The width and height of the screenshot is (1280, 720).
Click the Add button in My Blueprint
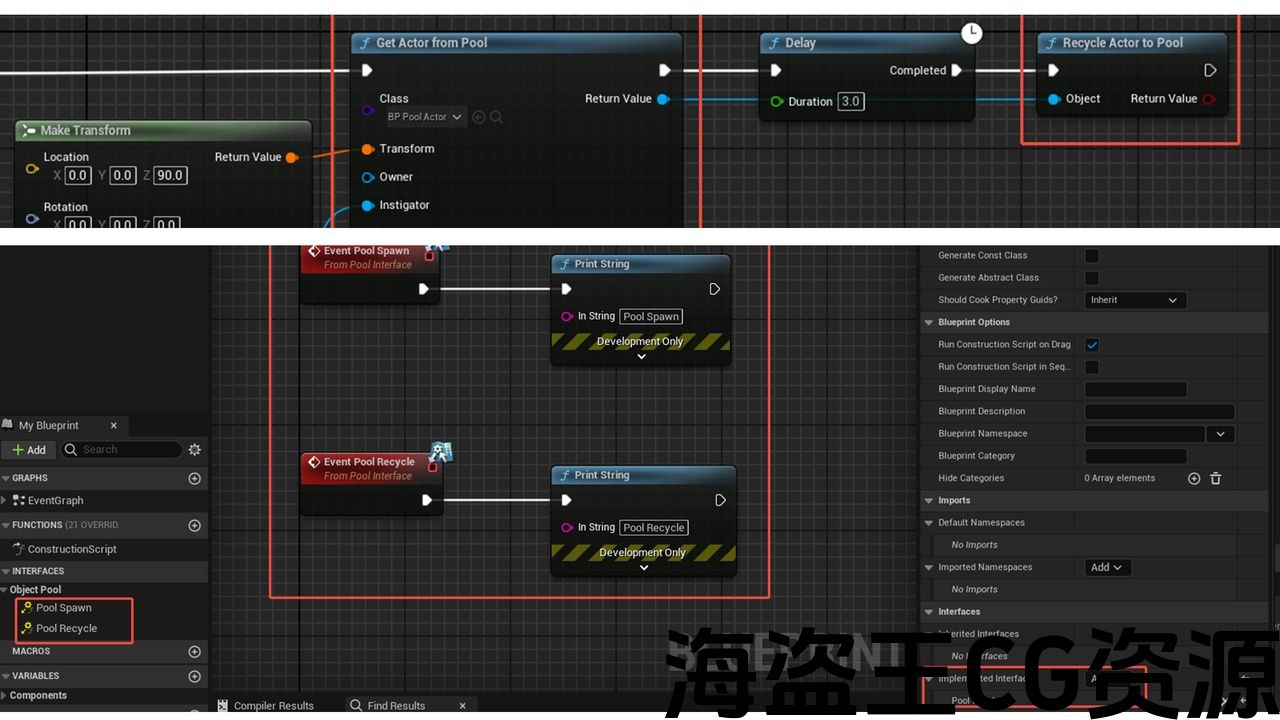coord(29,450)
